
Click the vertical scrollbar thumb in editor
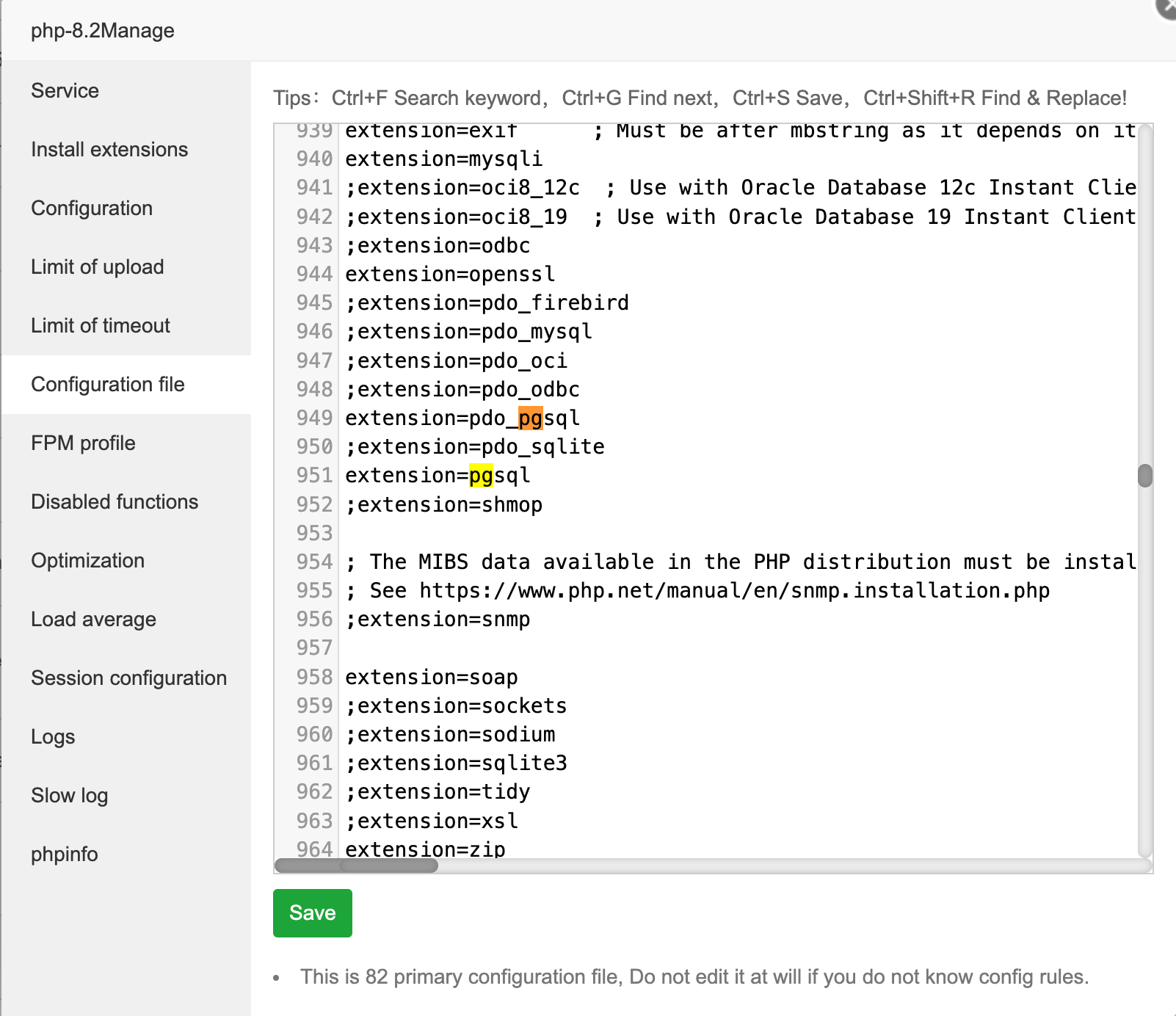pos(1145,476)
